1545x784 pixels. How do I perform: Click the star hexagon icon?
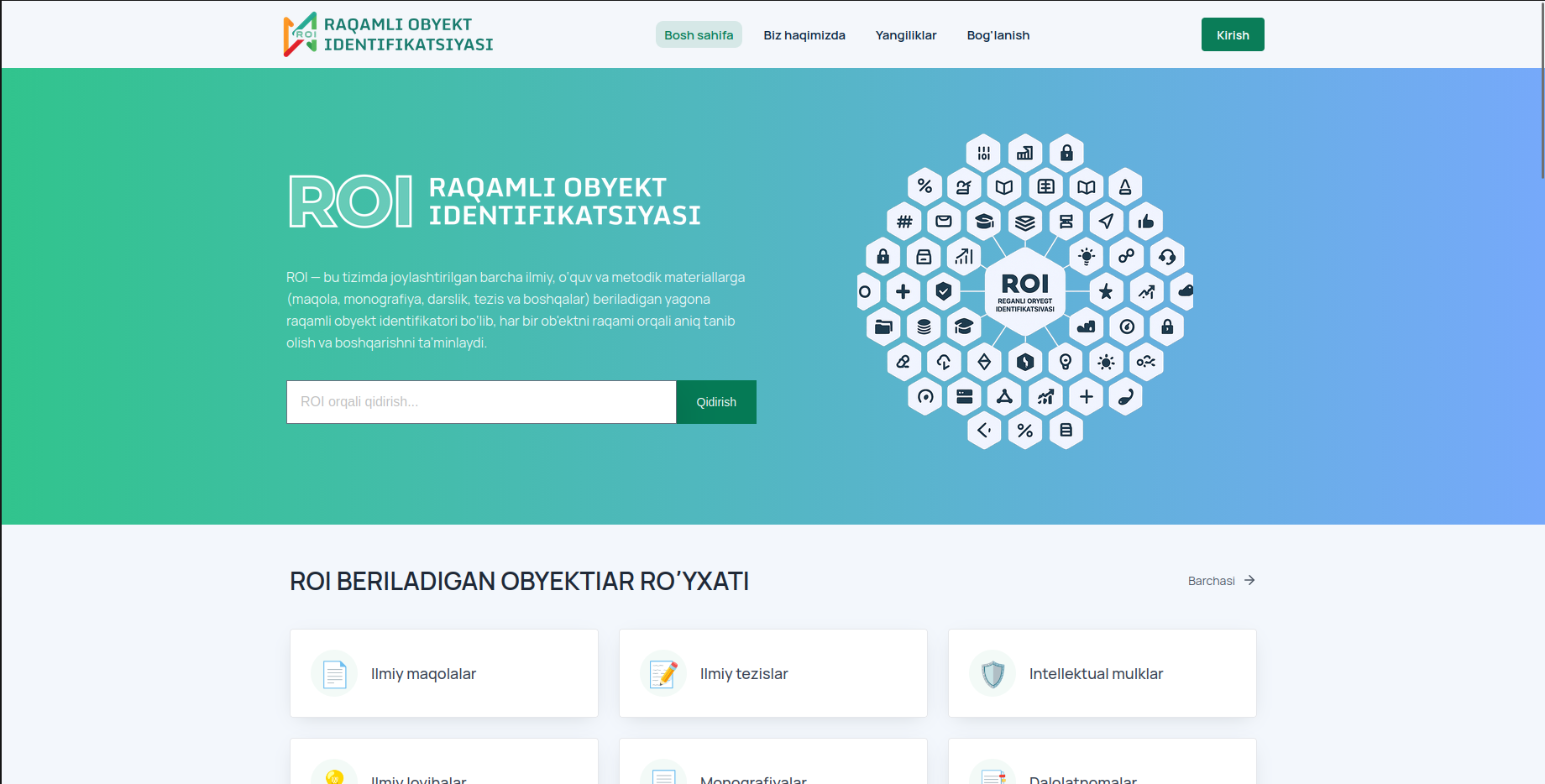coord(1106,291)
